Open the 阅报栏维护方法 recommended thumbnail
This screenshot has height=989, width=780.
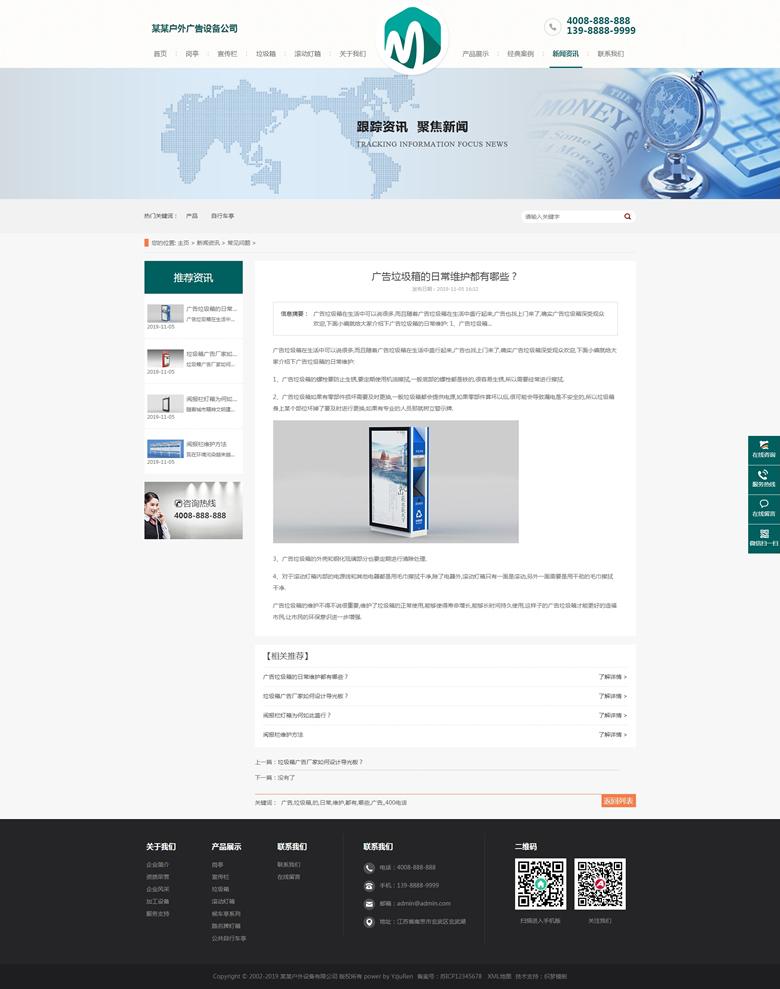[x=164, y=448]
